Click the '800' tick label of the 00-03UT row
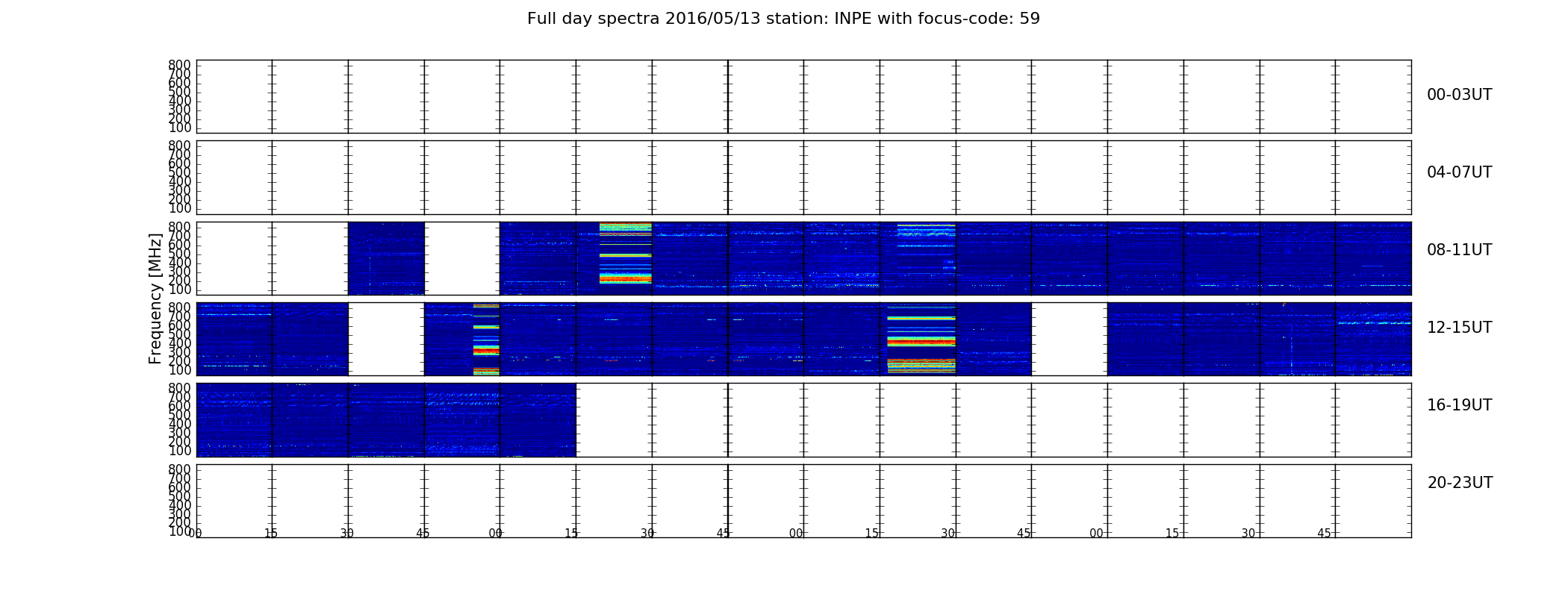Viewport: 1568px width, 597px height. click(x=179, y=66)
